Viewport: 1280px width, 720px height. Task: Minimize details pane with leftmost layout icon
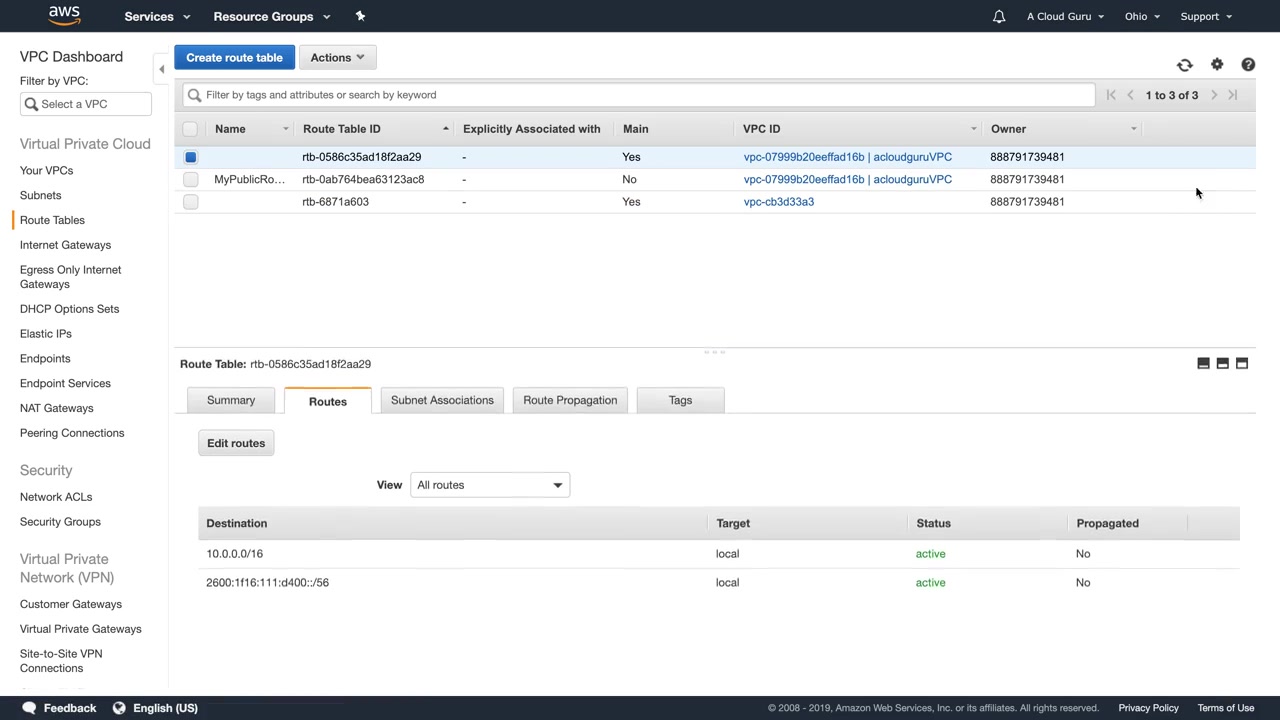(1203, 364)
